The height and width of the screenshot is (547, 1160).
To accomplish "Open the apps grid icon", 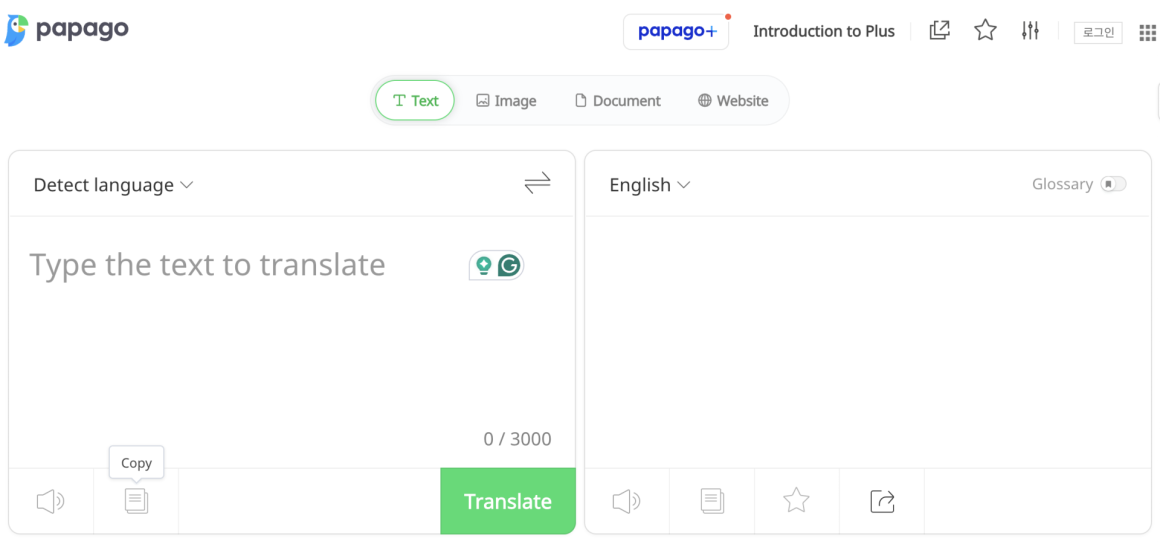I will tap(1147, 33).
